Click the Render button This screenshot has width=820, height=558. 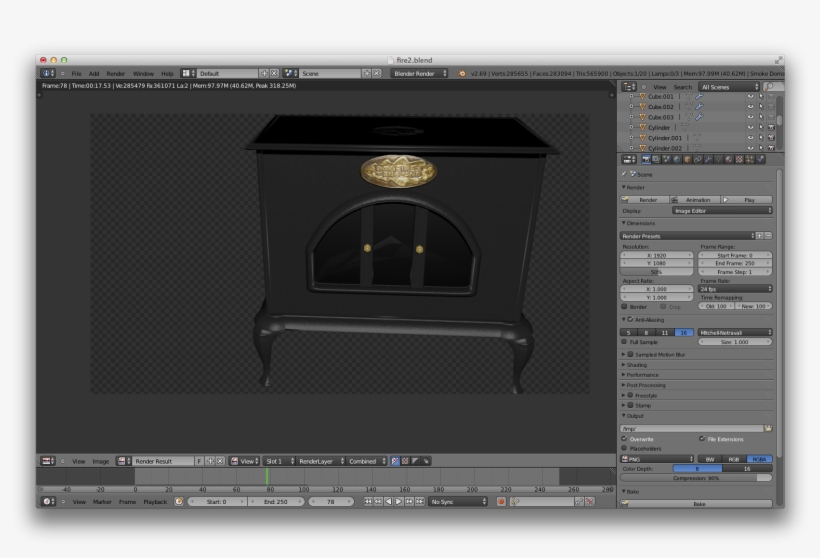pyautogui.click(x=644, y=200)
